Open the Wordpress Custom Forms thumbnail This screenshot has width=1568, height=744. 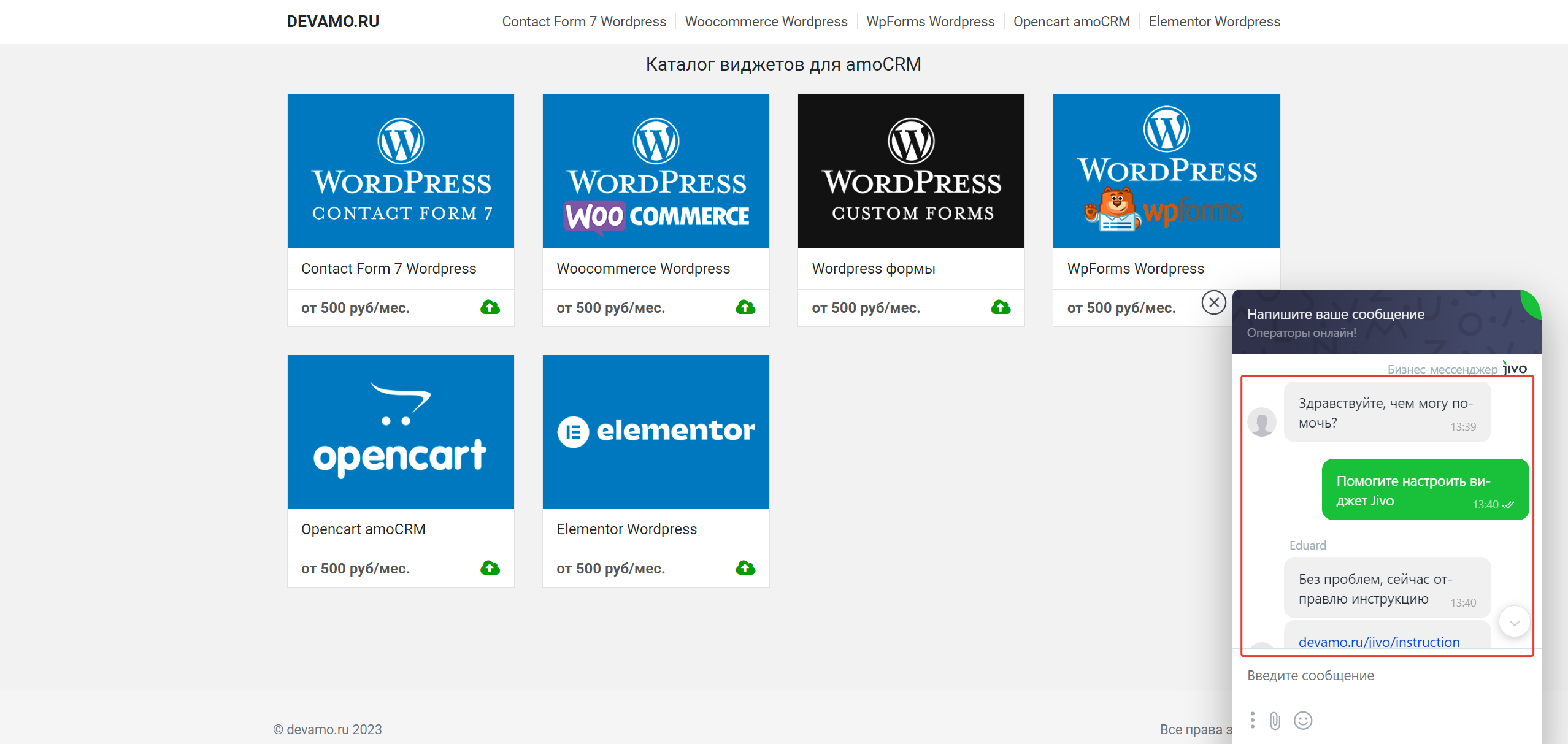pos(910,171)
